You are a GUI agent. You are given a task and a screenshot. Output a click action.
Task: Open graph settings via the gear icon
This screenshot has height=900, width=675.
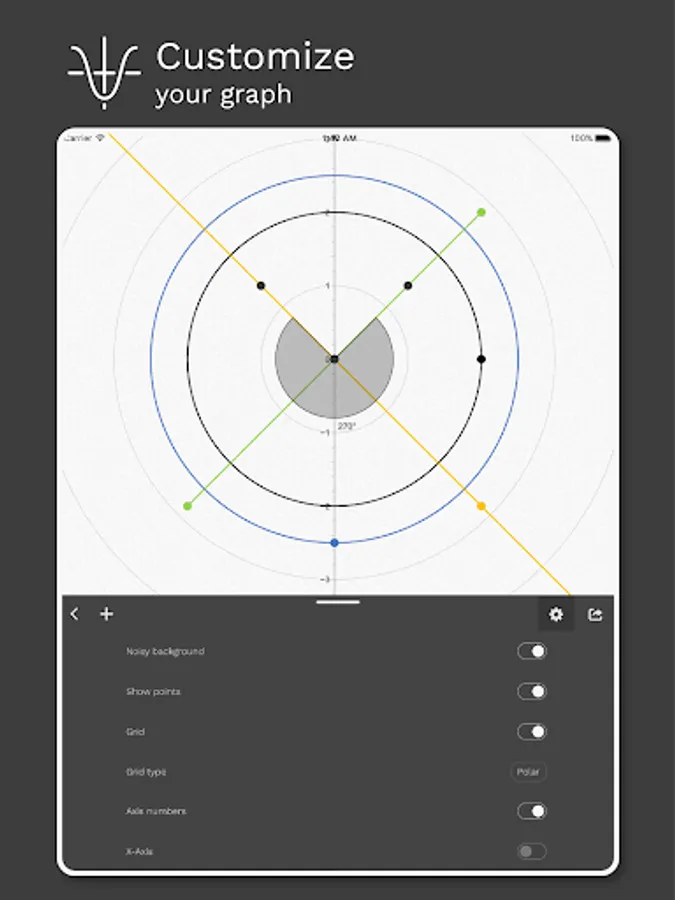click(x=556, y=614)
